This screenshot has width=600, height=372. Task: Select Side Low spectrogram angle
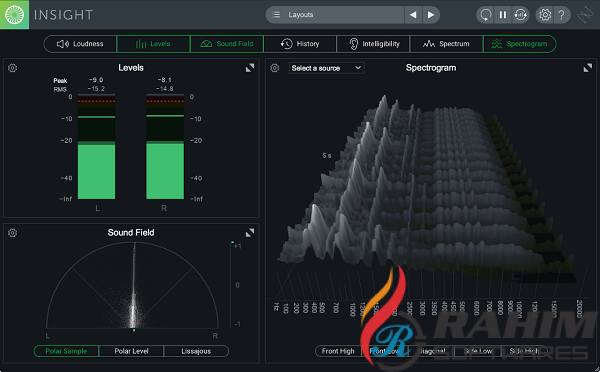tap(478, 351)
